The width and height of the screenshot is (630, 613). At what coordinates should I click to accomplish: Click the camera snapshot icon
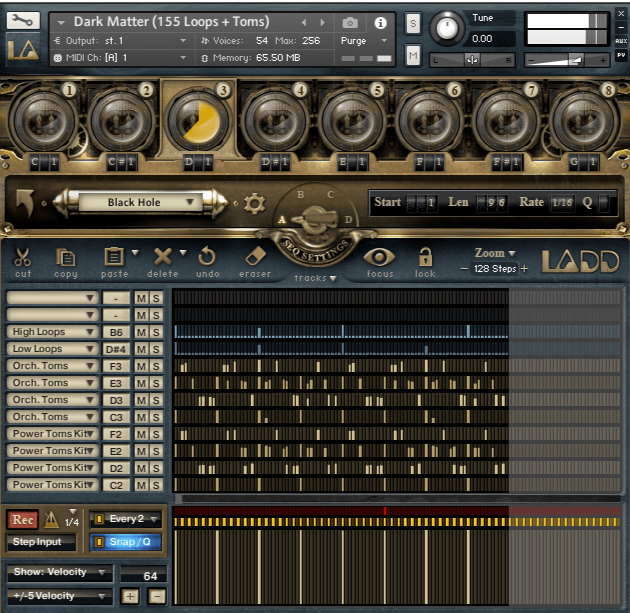click(350, 22)
